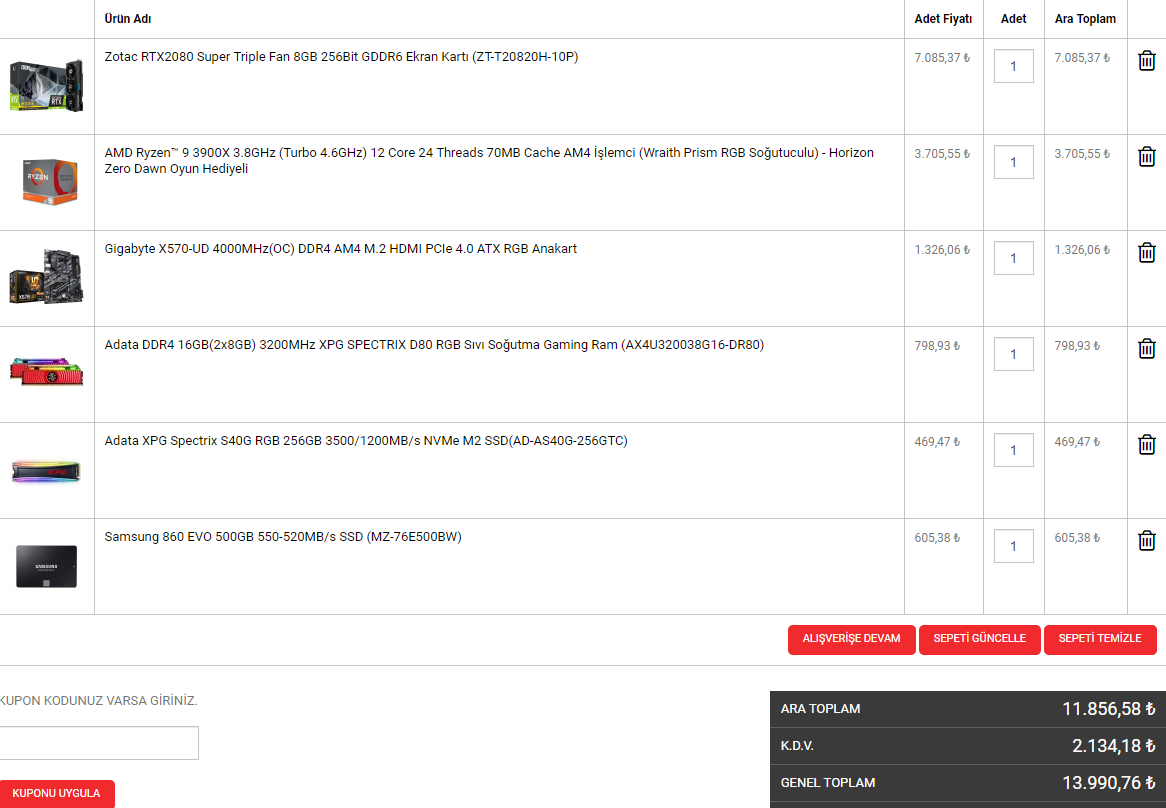Empty cart with SEPETİ TEMİZLE

click(1100, 639)
